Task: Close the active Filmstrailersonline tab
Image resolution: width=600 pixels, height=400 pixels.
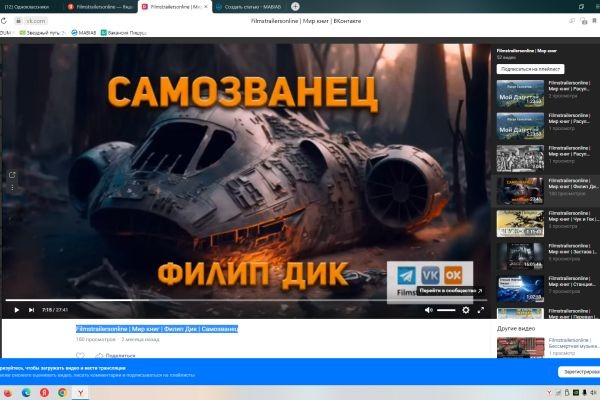Action: (x=206, y=7)
